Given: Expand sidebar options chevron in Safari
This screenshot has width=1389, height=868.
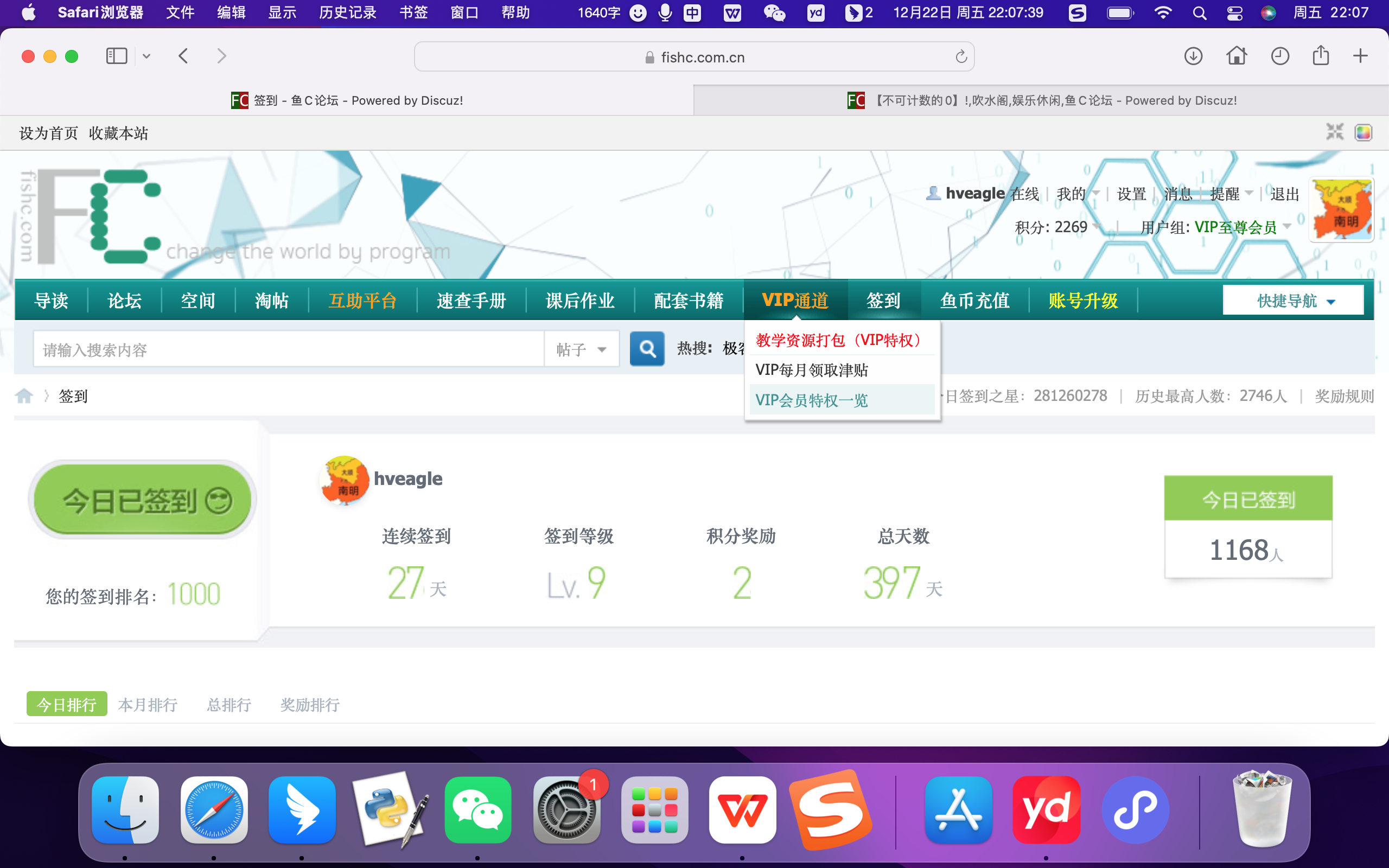Looking at the screenshot, I should pyautogui.click(x=146, y=56).
